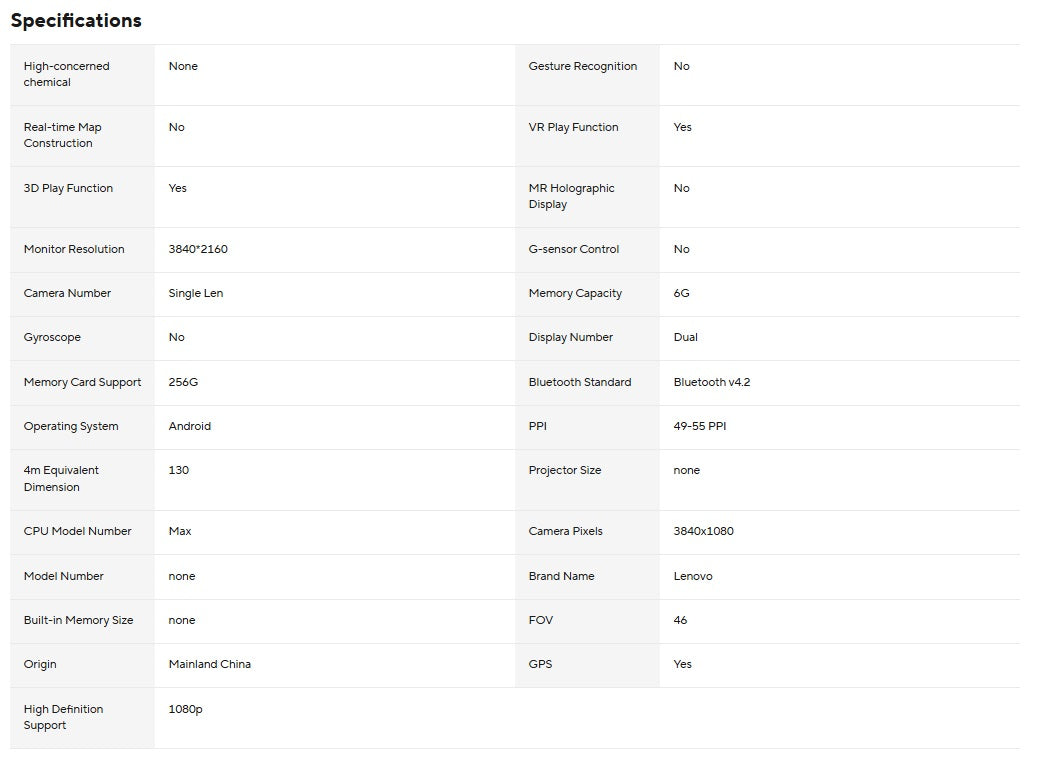Click the Brand Name value Lenovo
This screenshot has width=1039, height=758.
(x=693, y=576)
